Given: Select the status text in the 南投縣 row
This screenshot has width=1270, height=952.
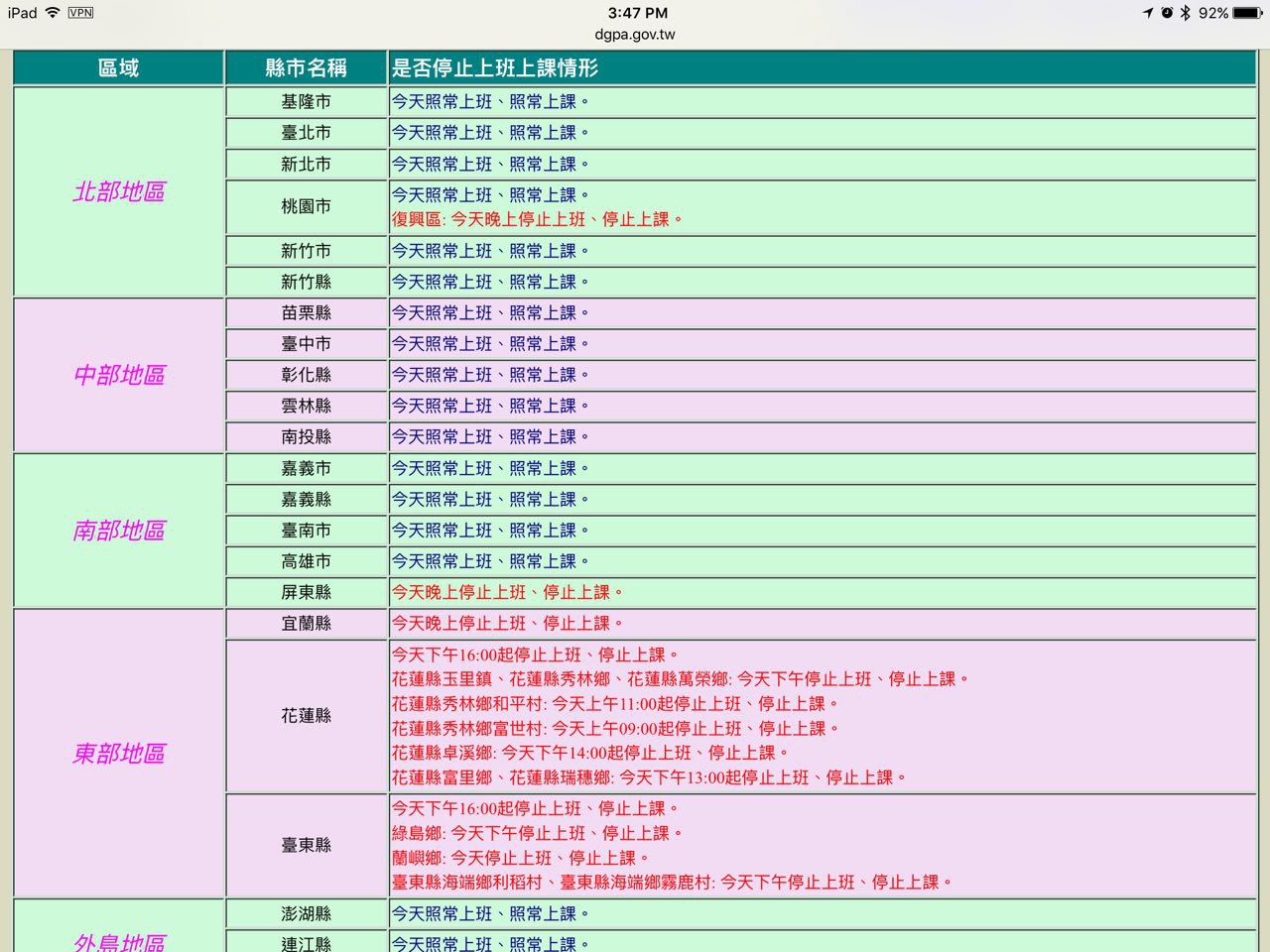Looking at the screenshot, I should click(491, 437).
